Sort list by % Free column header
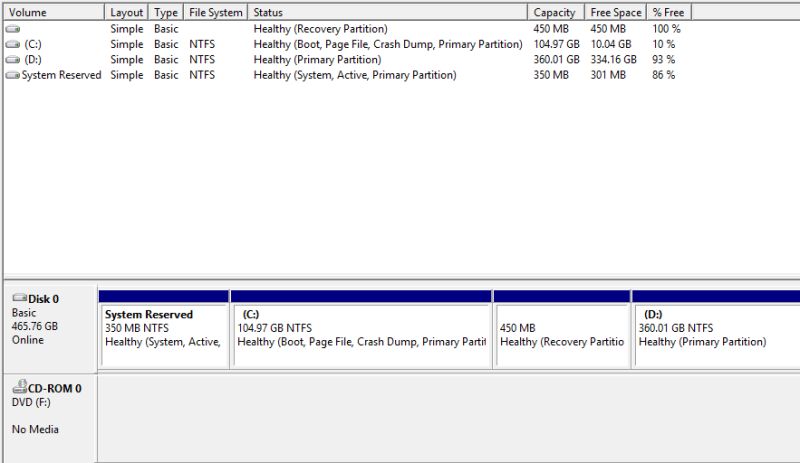 pyautogui.click(x=669, y=12)
